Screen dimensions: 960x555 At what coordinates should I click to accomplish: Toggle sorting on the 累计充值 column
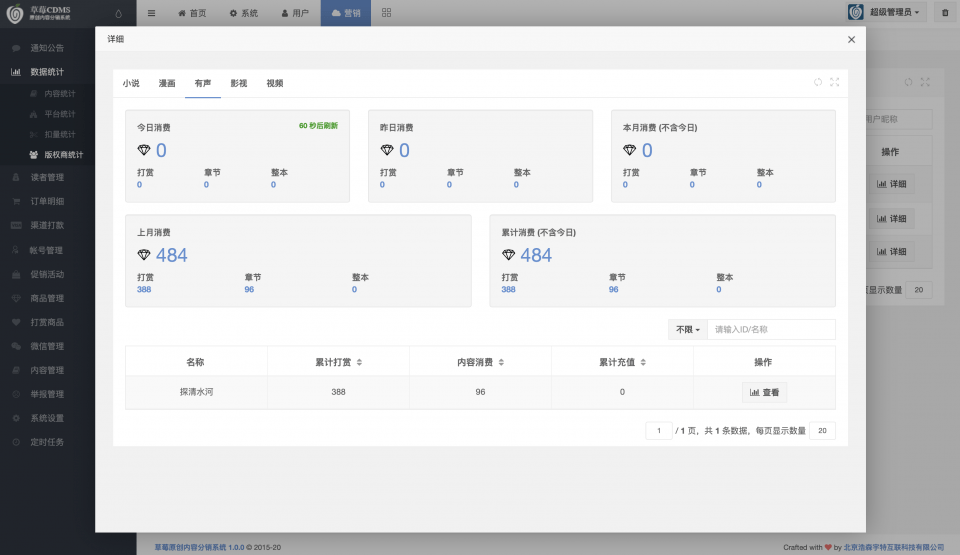(643, 362)
